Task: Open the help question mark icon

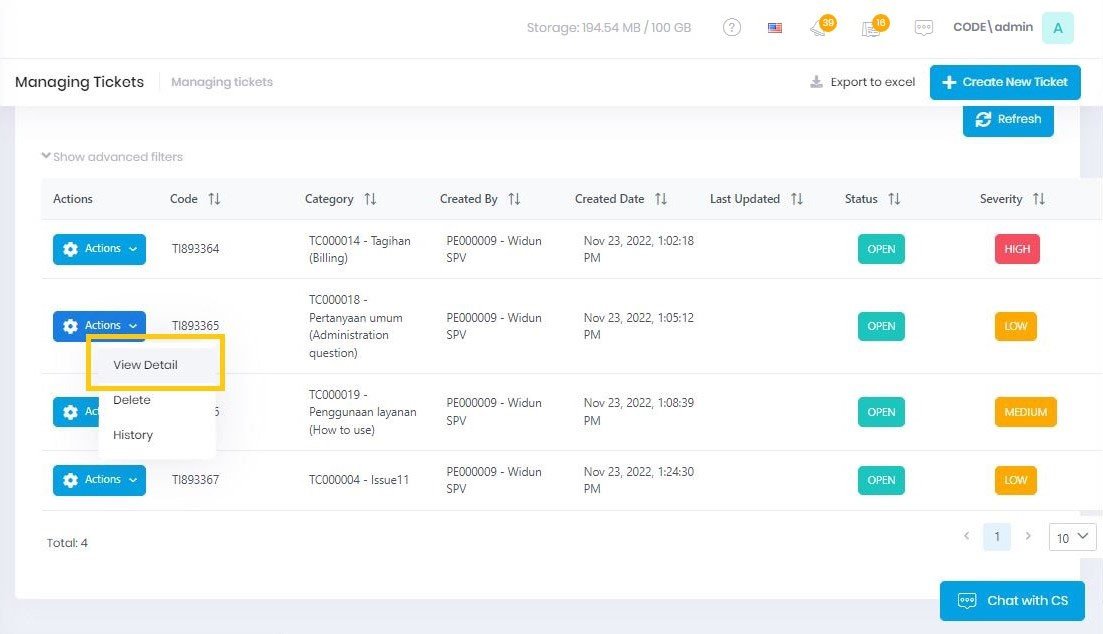Action: (732, 28)
